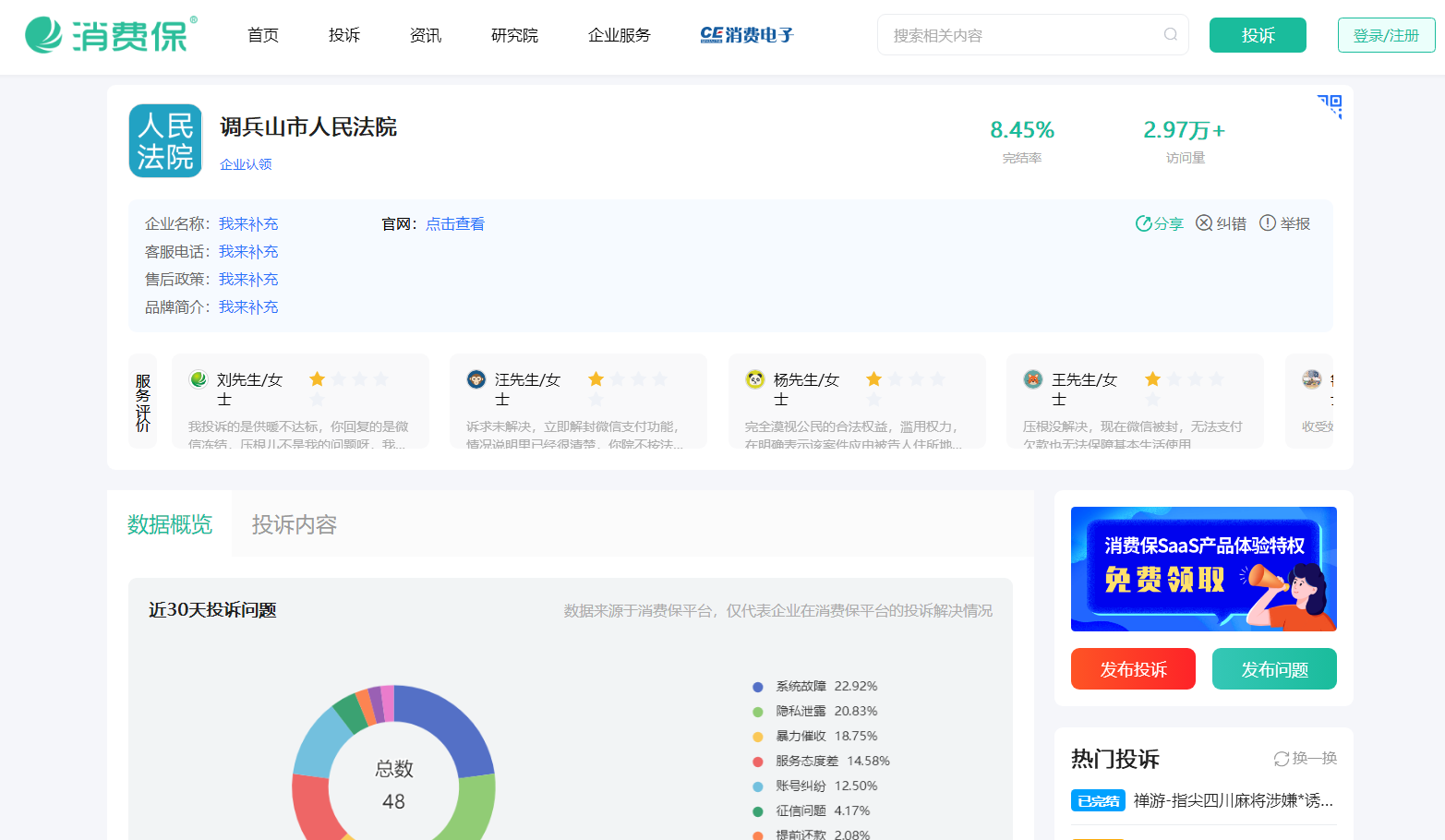1445x840 pixels.
Task: Click the 调兵山市人民法院 title
Action: (308, 127)
